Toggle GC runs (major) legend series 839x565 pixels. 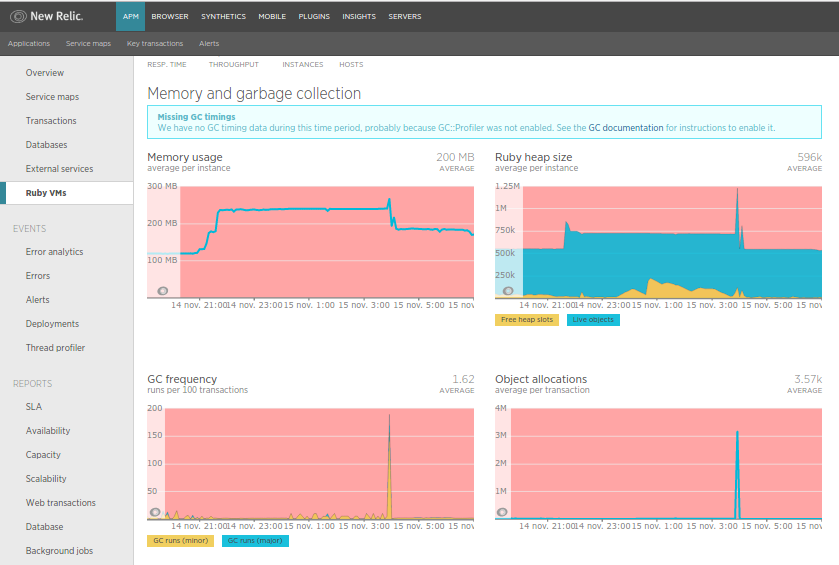tap(254, 541)
